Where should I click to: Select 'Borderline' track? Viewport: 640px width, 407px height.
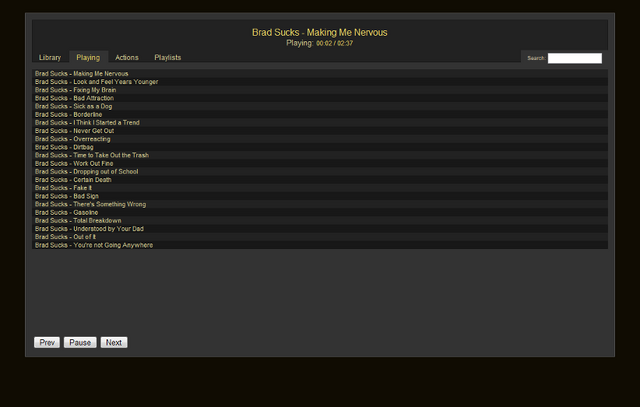[320, 114]
